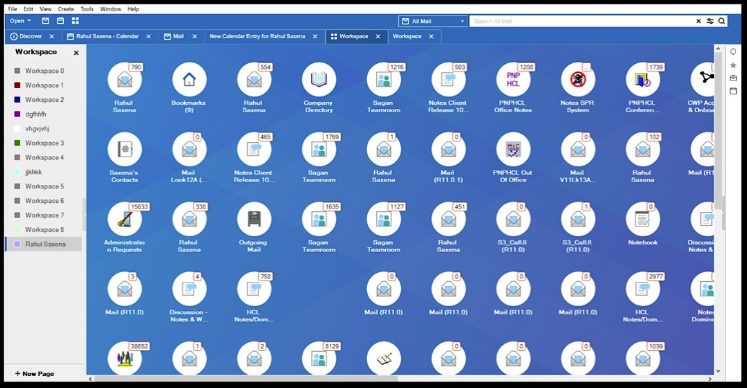Open Mail V11Lk13A icon
This screenshot has height=388, width=747.
[x=578, y=149]
